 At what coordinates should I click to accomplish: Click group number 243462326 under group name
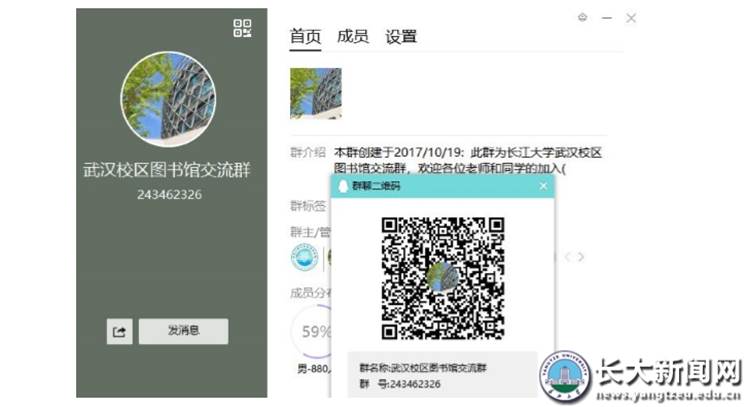click(169, 194)
